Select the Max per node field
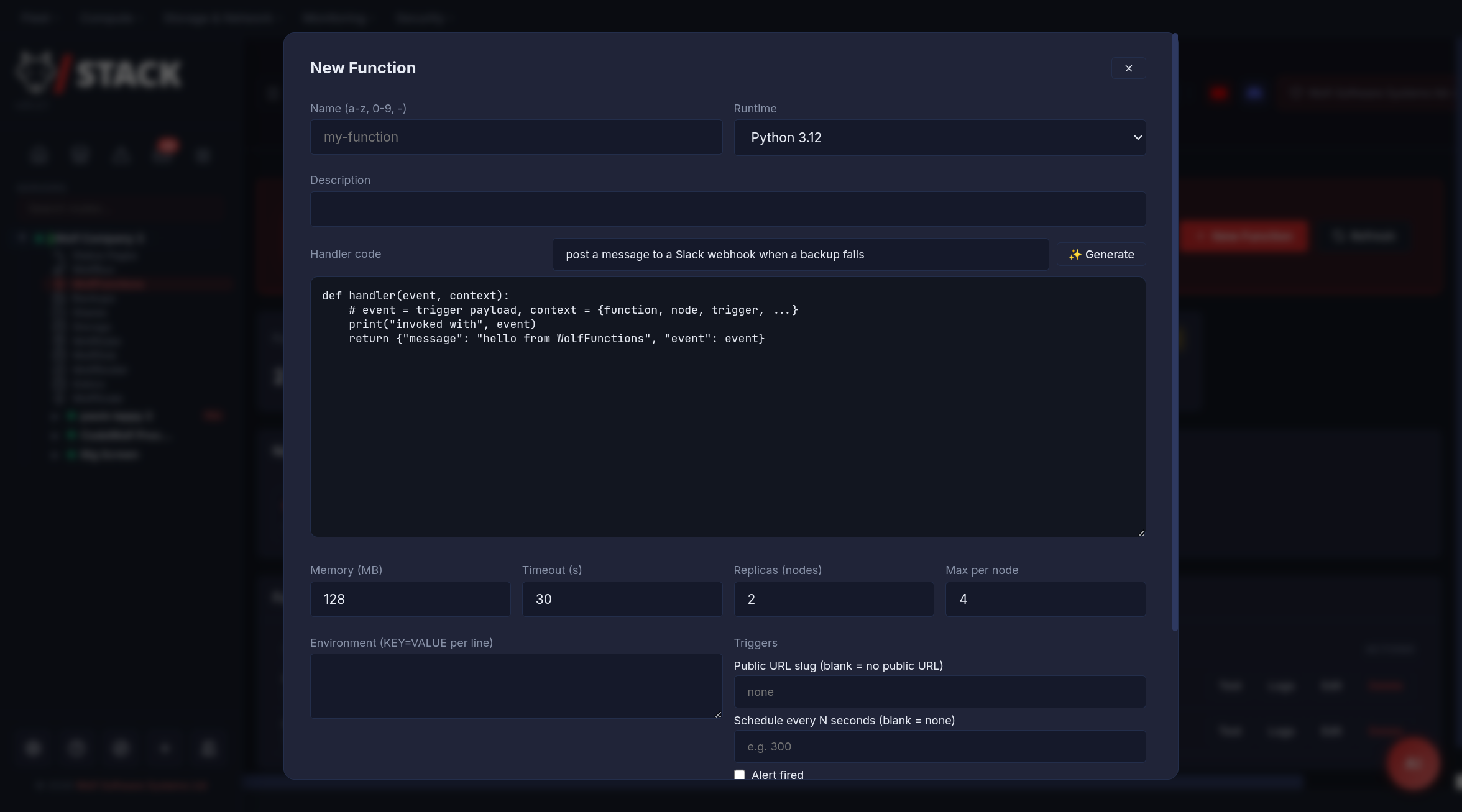The height and width of the screenshot is (812, 1462). (1045, 599)
